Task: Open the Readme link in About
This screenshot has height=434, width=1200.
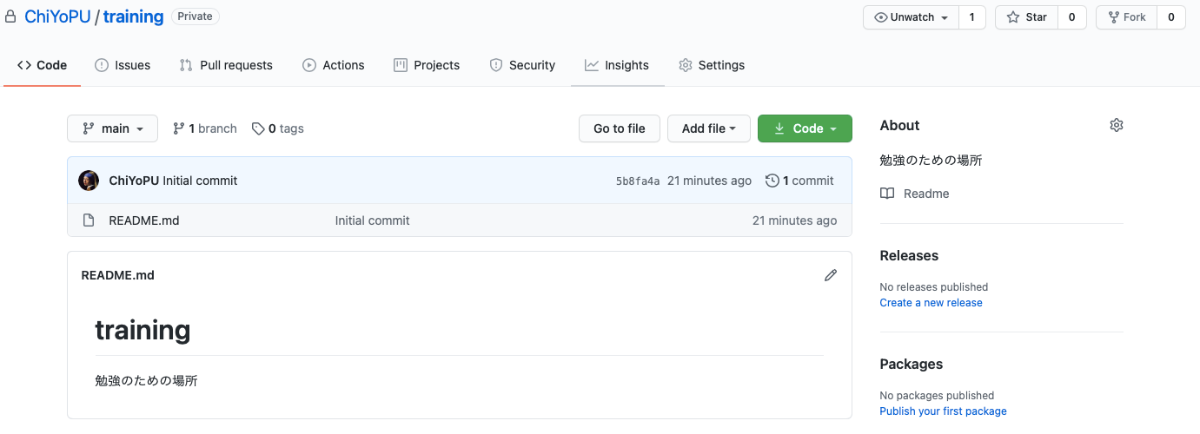Action: 926,193
